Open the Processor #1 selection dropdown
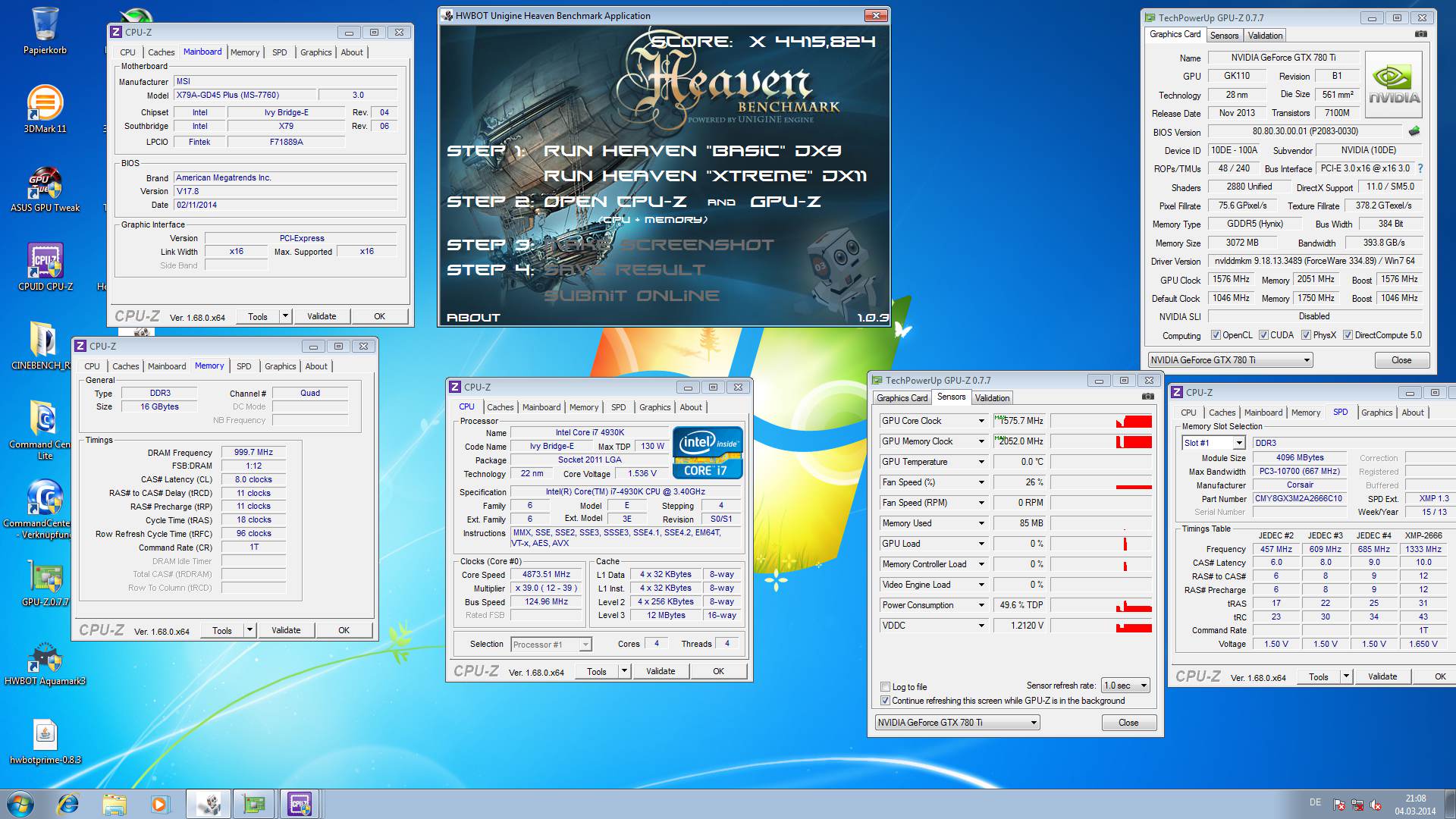The image size is (1456, 819). 551,645
